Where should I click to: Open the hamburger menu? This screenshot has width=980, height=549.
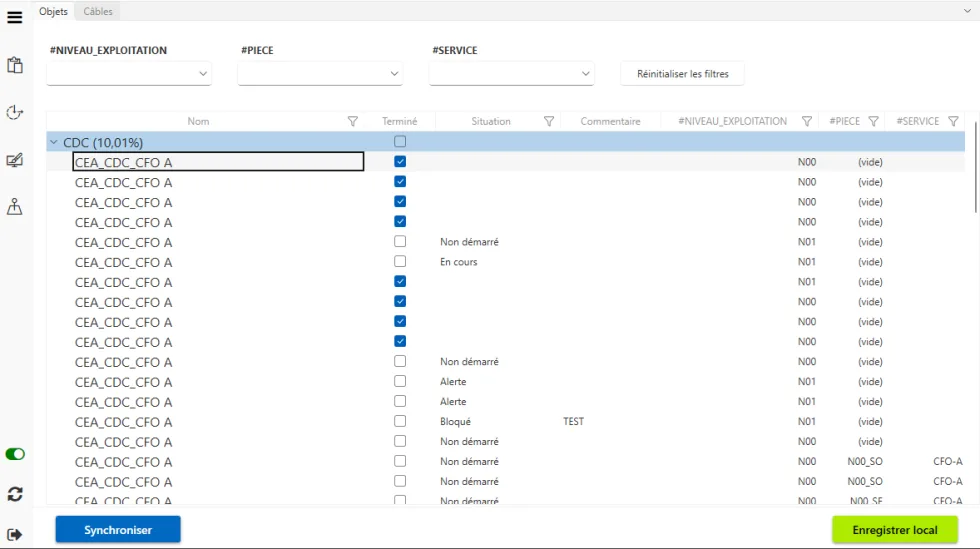pyautogui.click(x=15, y=17)
